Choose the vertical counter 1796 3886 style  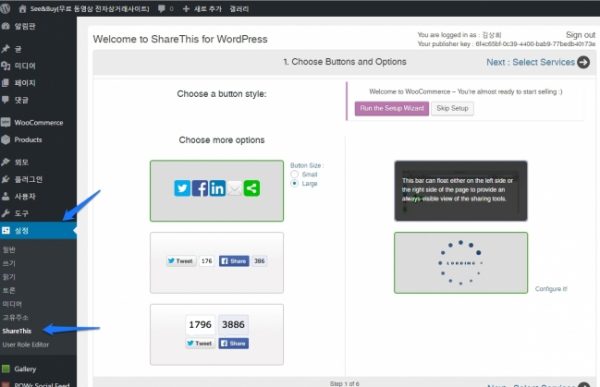[217, 335]
